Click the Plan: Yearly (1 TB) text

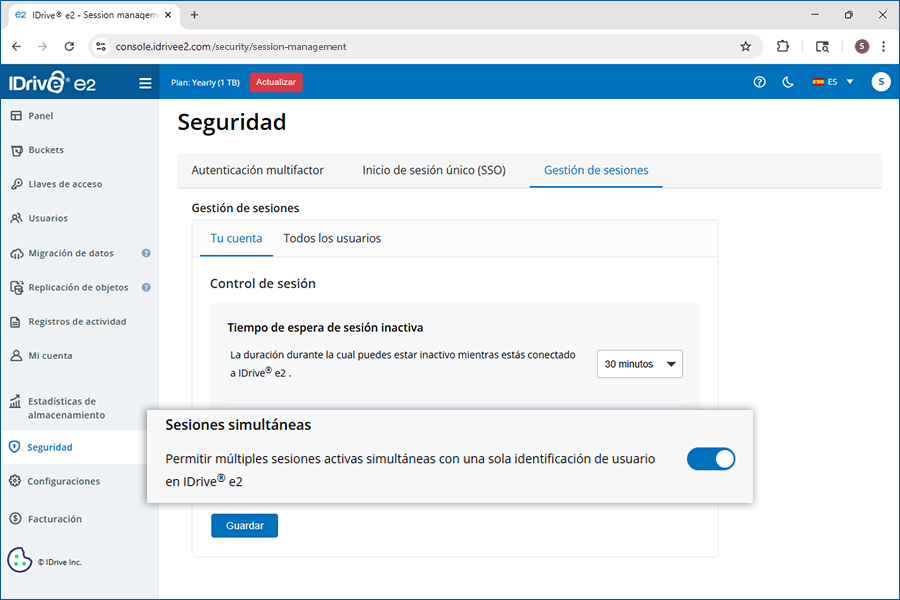click(x=205, y=82)
